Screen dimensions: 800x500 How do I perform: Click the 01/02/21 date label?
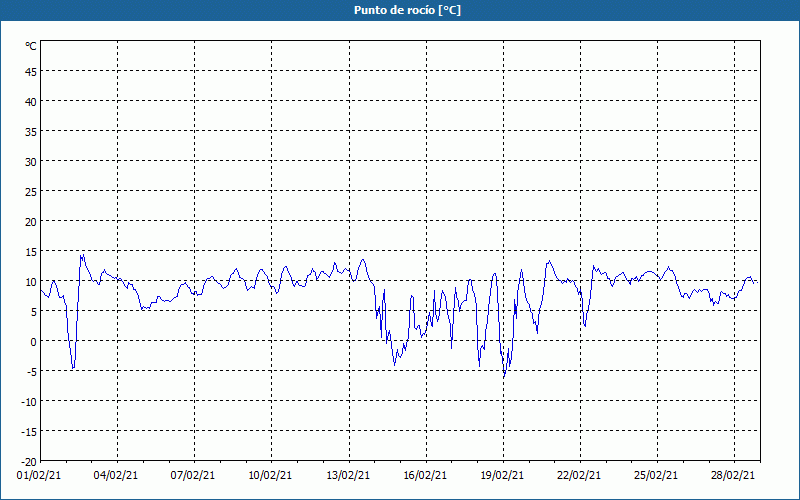(39, 476)
